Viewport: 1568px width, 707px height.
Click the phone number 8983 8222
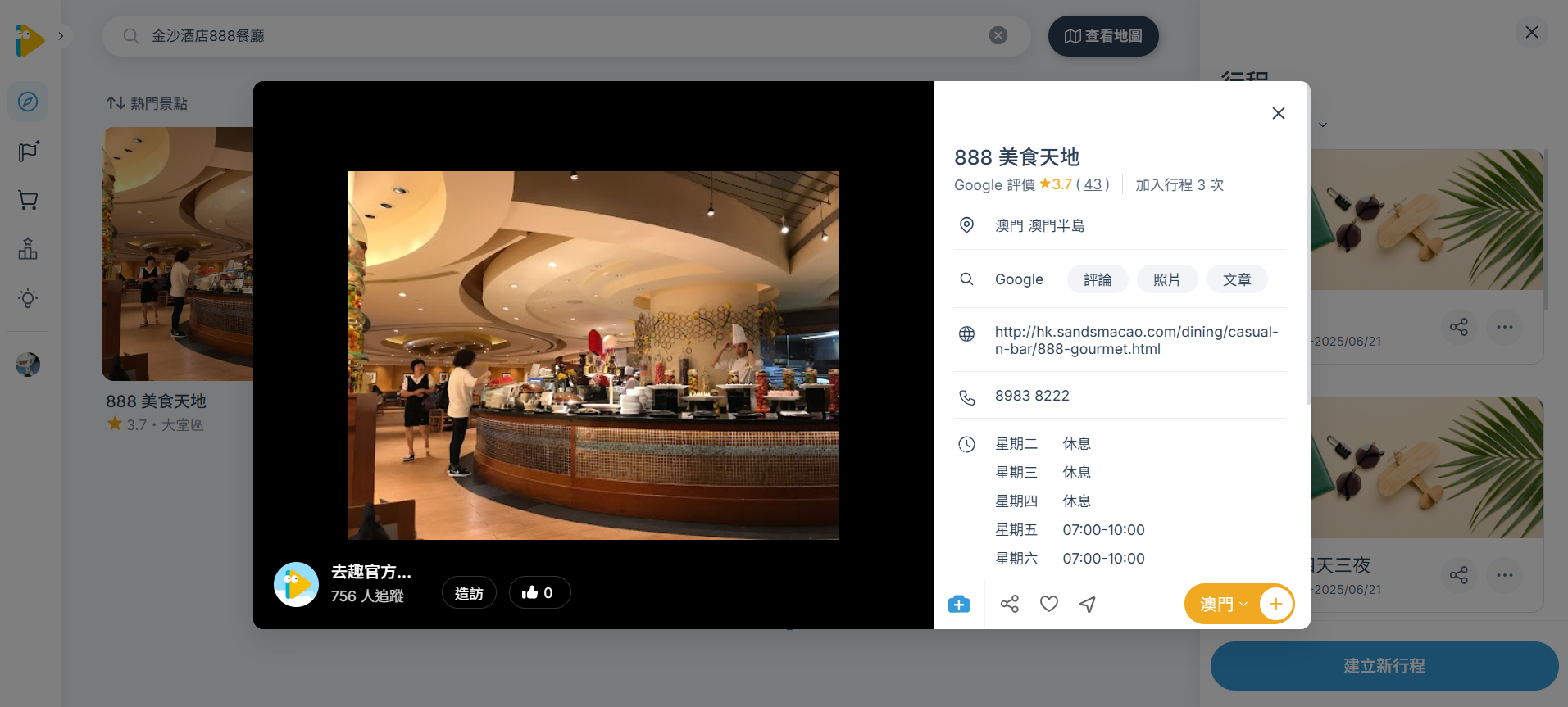[1032, 396]
